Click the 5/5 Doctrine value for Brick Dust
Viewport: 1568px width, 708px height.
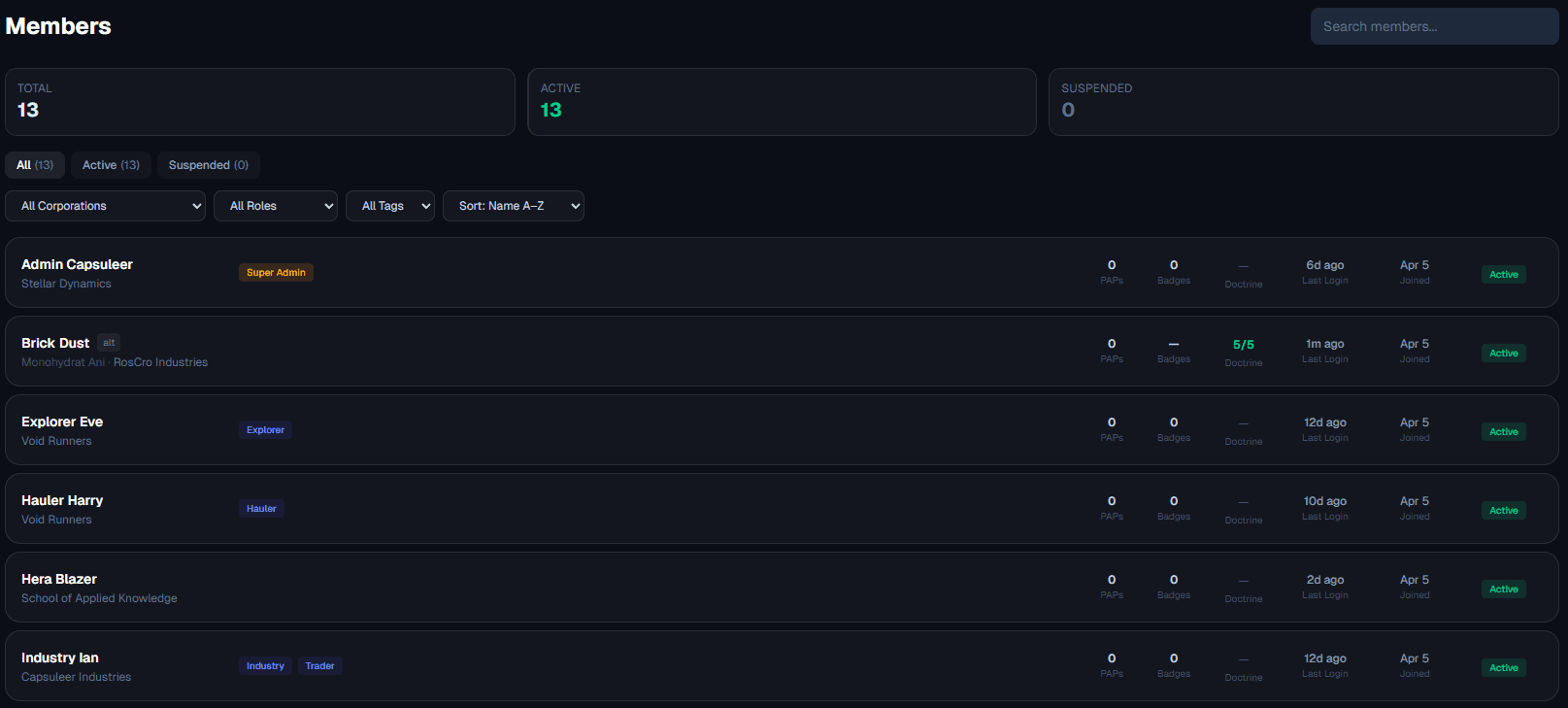point(1244,345)
